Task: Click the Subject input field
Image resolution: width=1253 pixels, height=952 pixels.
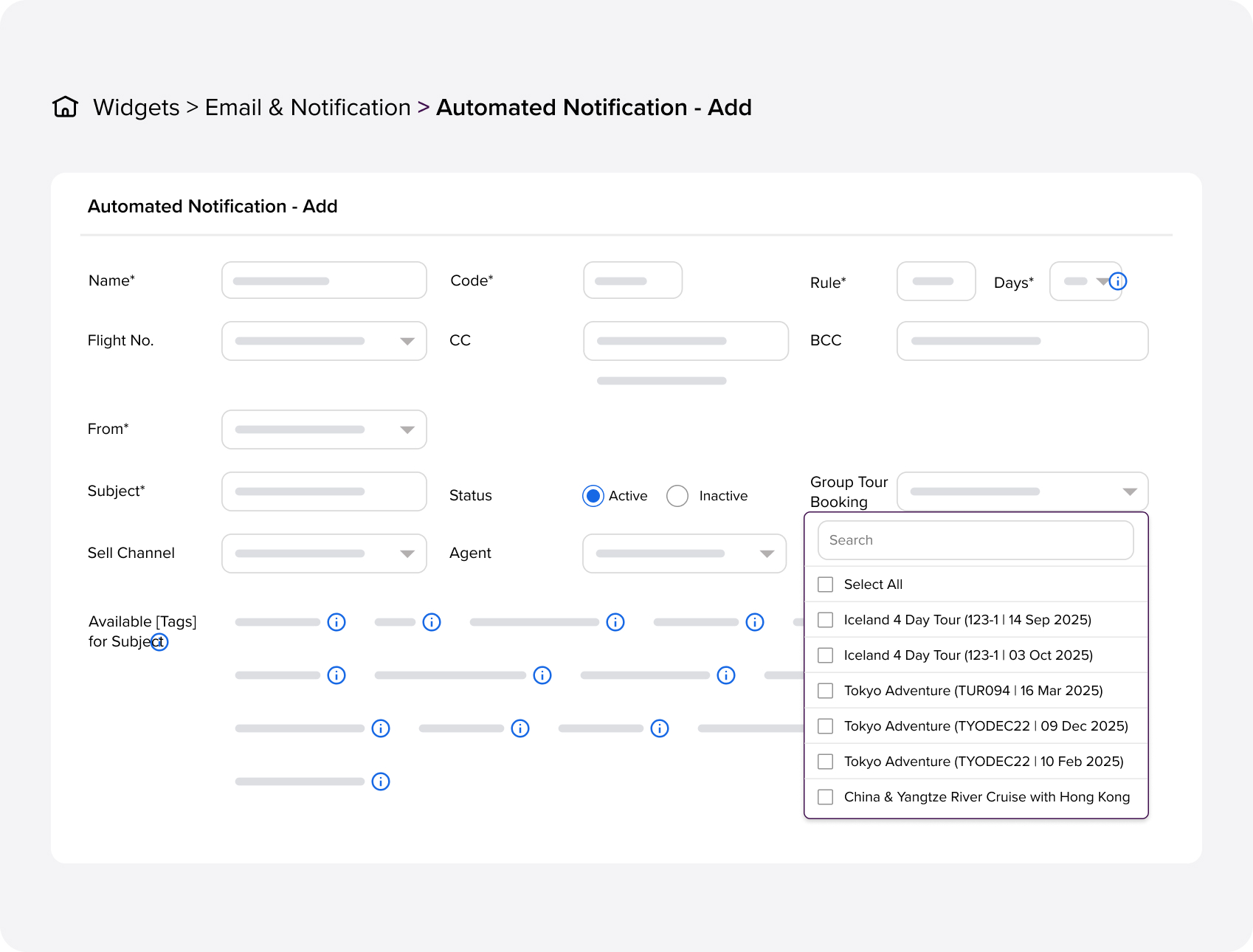Action: coord(324,491)
